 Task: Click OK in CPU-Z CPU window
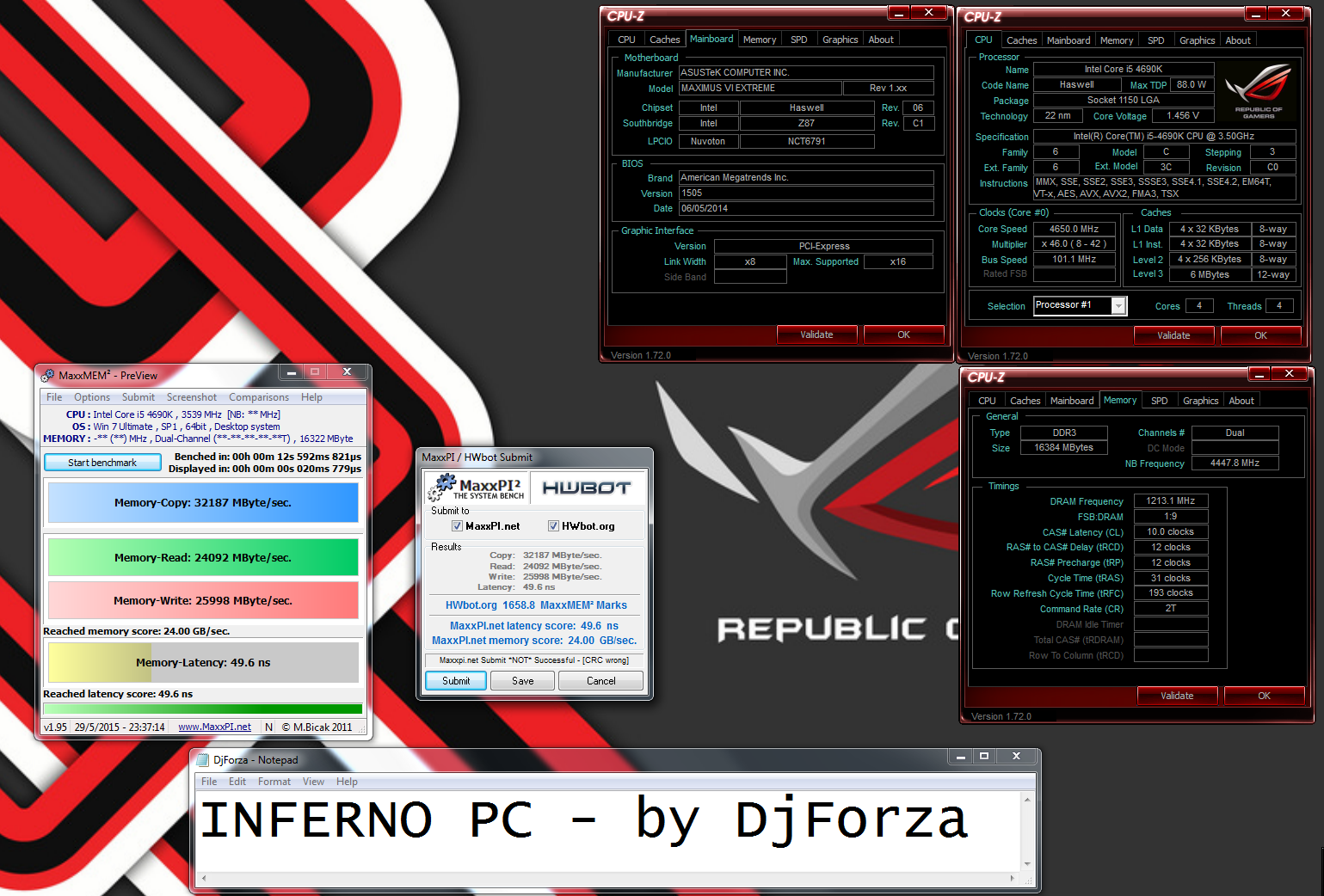coord(1260,335)
